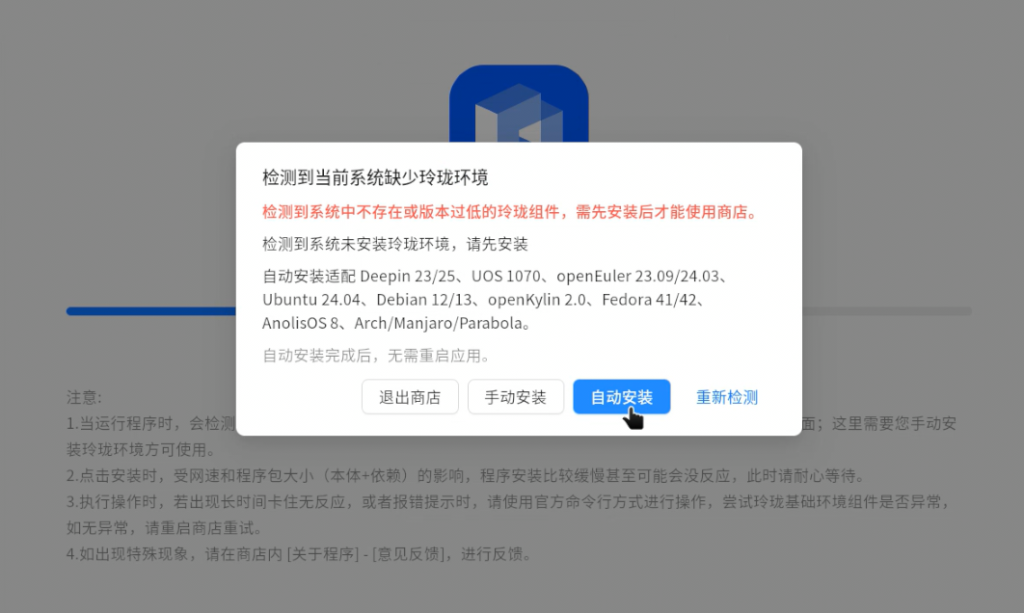Click the filled blue part of progress bar
This screenshot has width=1024, height=613.
[151, 311]
